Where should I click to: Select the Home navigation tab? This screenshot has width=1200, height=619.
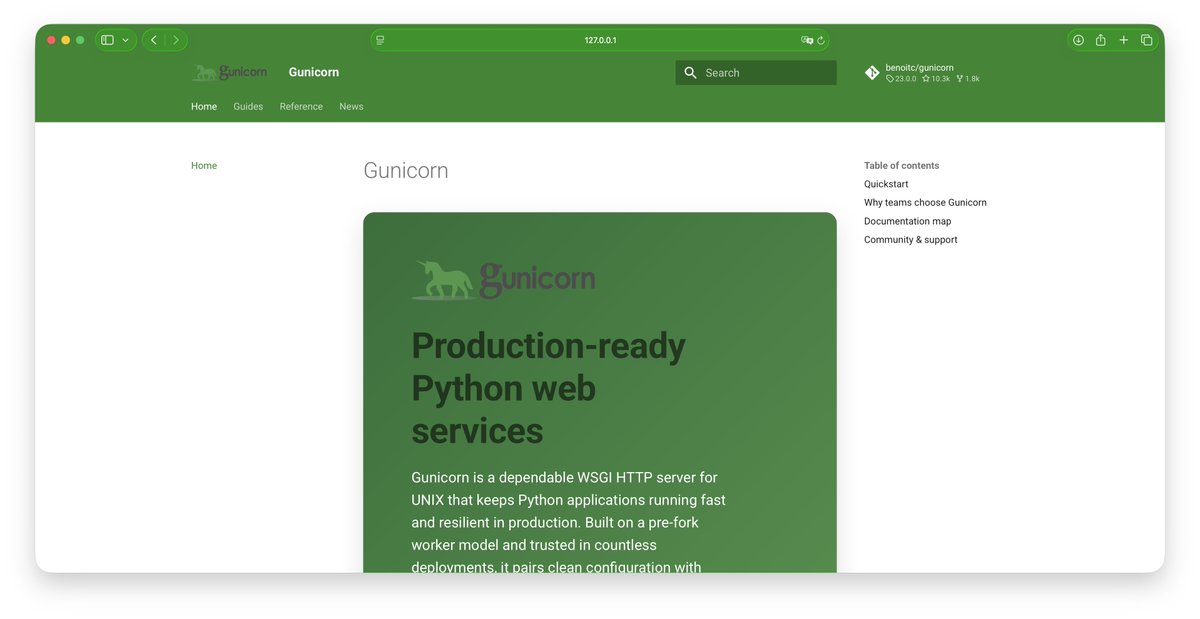[x=204, y=106]
